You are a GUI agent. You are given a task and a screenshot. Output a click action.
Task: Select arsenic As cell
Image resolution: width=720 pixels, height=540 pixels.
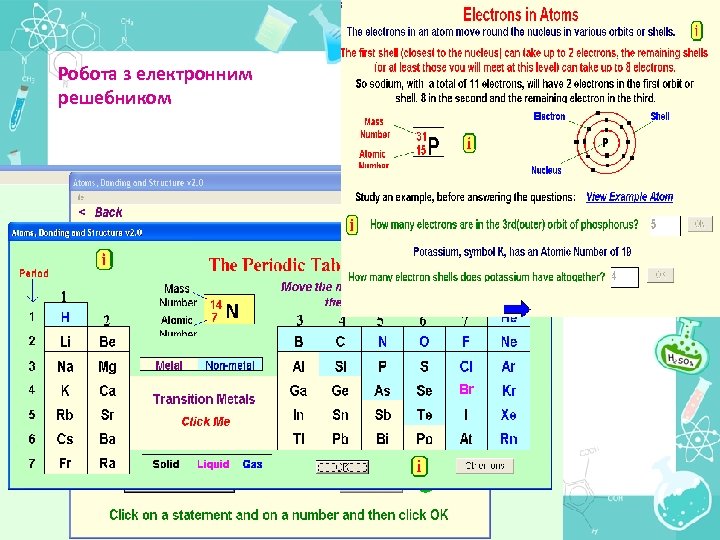pos(382,391)
